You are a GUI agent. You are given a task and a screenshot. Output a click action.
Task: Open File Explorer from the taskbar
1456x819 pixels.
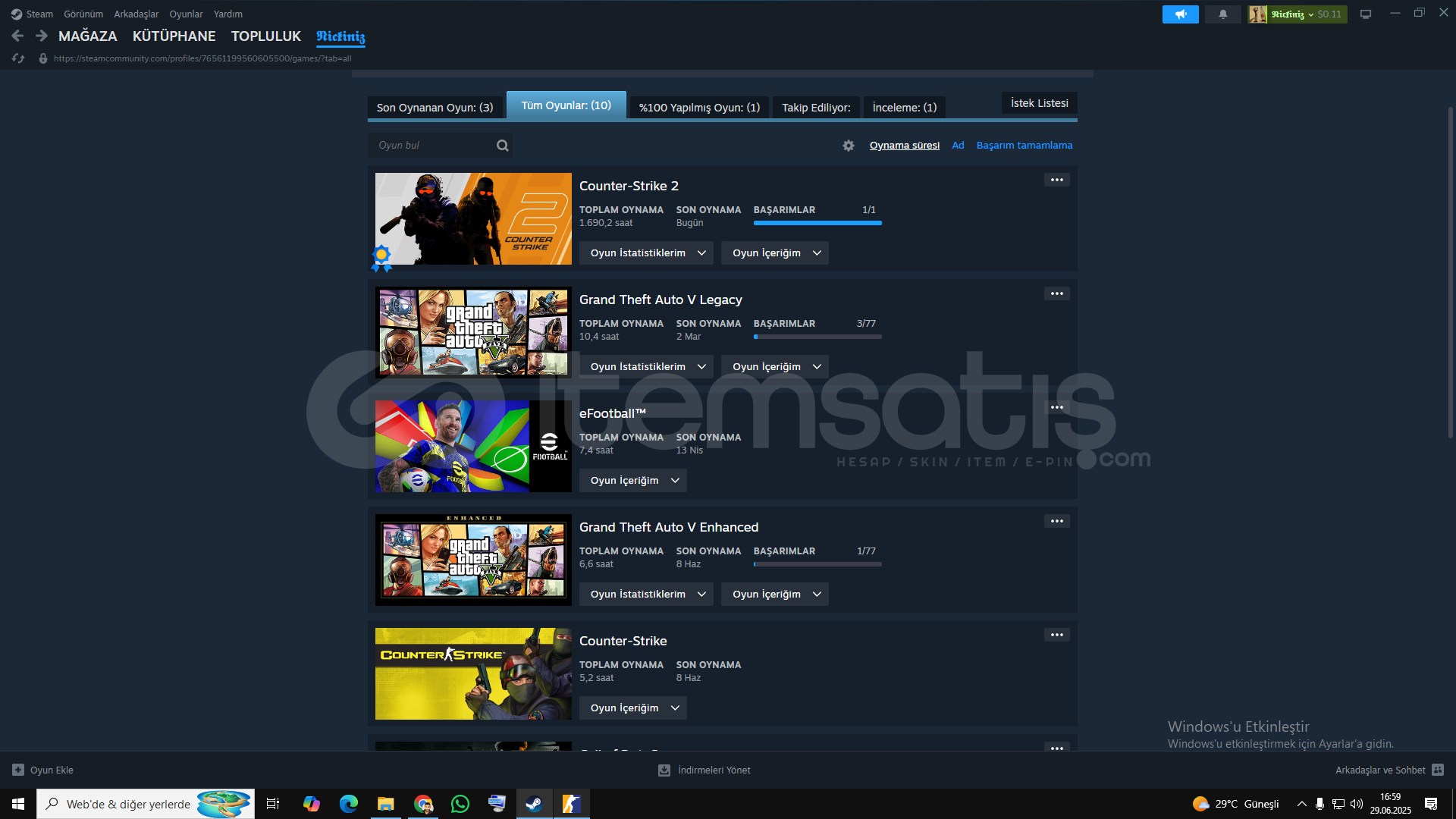[x=386, y=804]
